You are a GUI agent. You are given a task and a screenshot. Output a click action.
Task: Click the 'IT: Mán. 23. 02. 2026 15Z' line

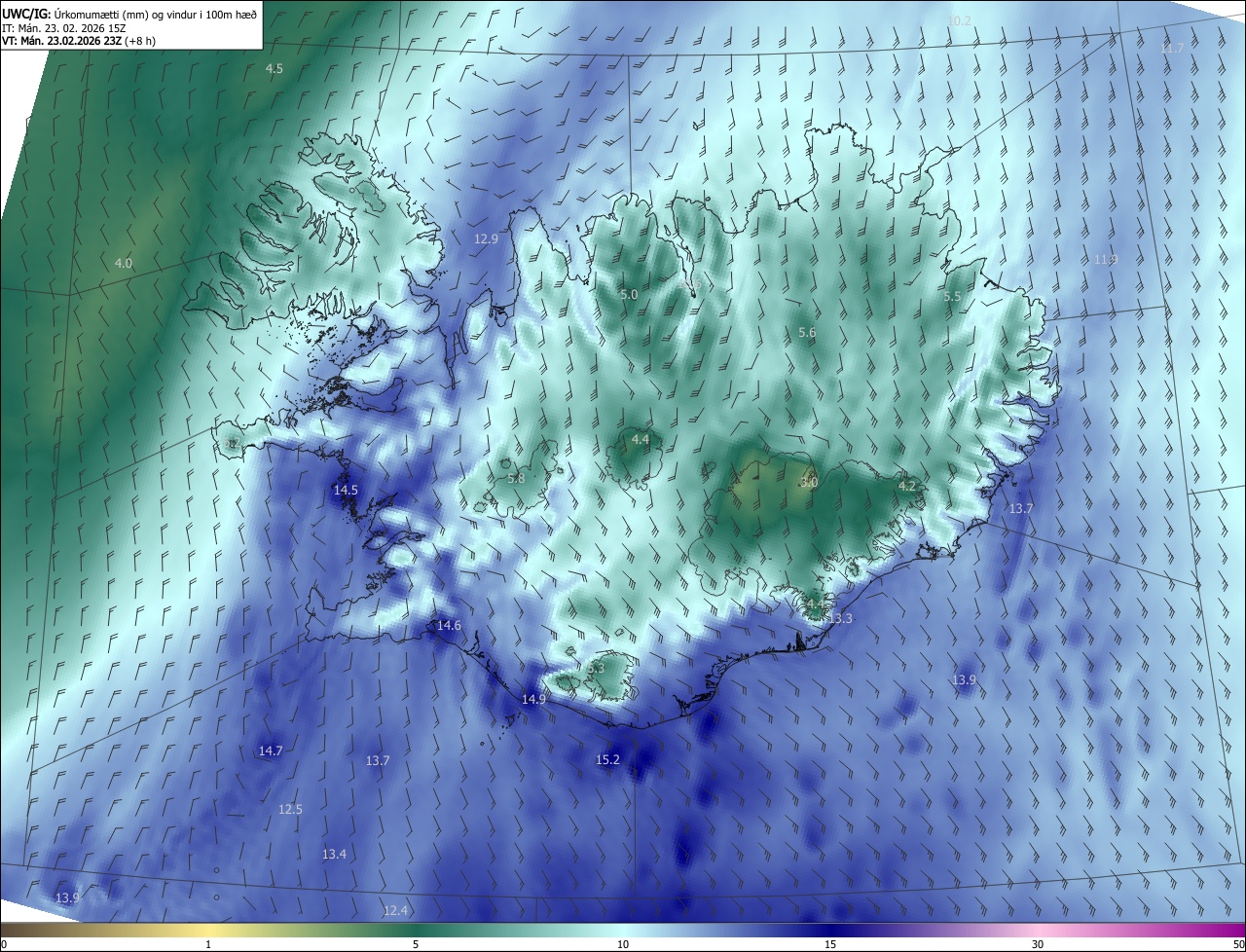pos(63,27)
